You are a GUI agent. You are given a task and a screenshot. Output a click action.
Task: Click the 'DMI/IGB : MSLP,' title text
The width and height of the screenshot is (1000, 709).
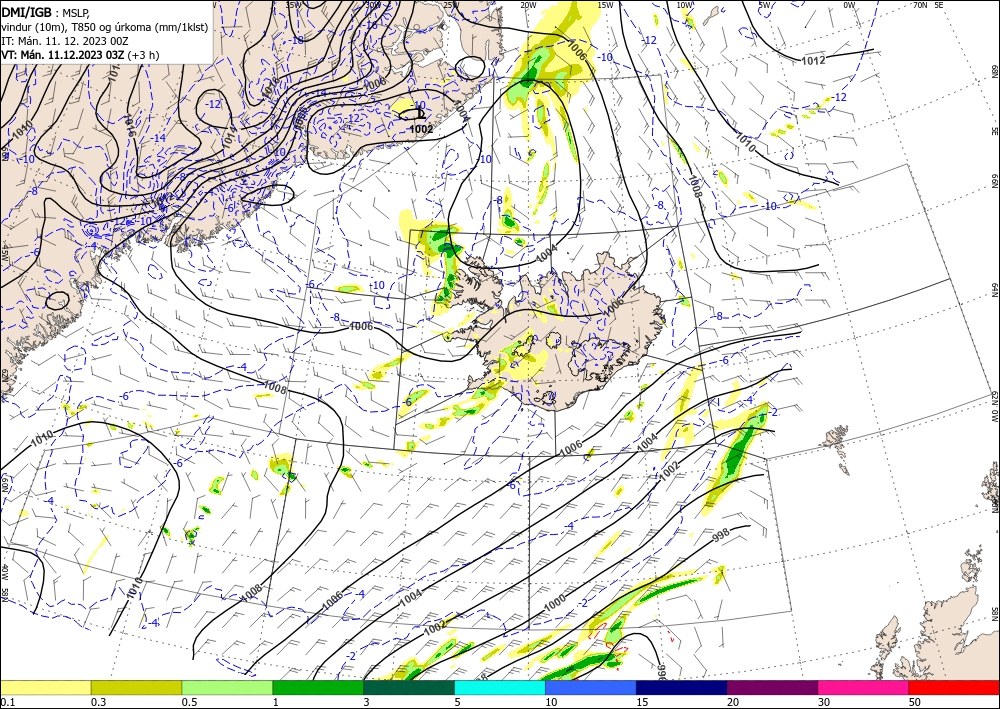[45, 11]
